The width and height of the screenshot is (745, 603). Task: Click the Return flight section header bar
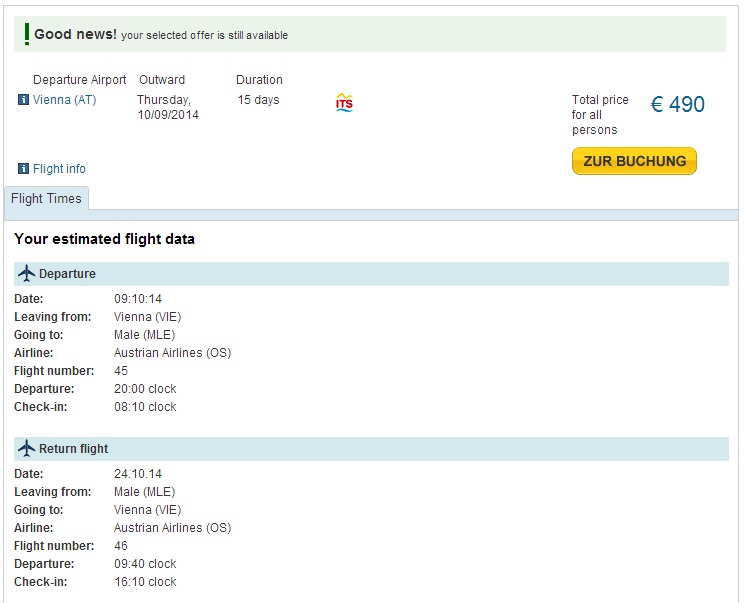pos(371,449)
